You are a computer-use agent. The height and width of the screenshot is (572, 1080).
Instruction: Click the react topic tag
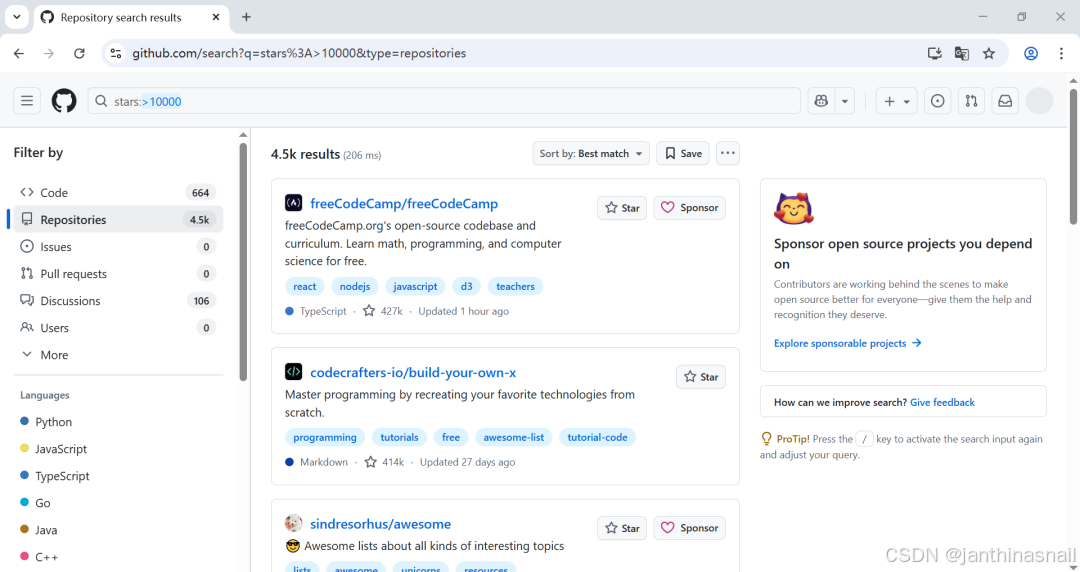click(x=304, y=286)
